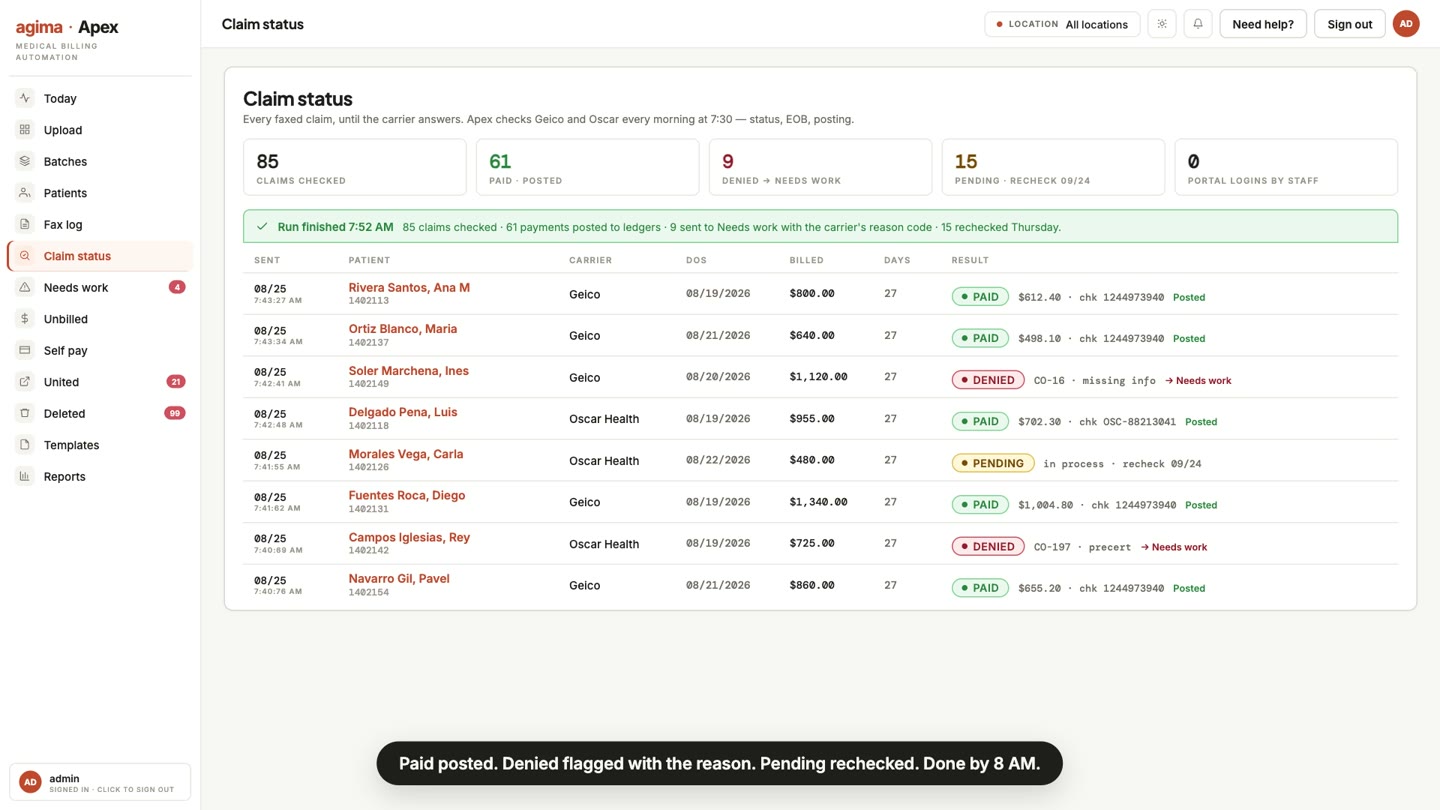Open patient Campos Iglesias, Rey

click(x=409, y=537)
